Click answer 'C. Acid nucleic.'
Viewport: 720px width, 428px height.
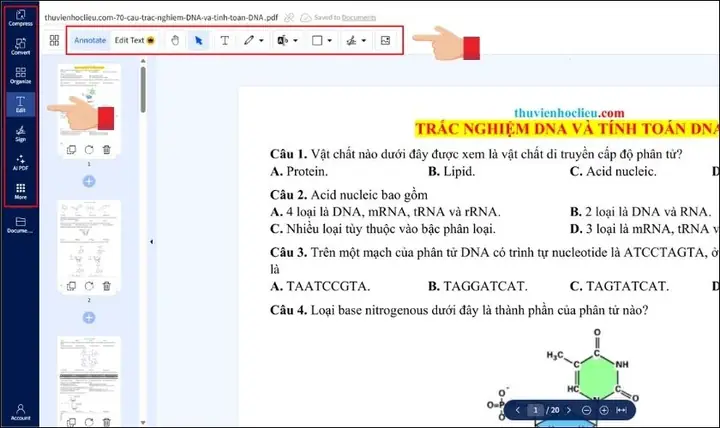tap(613, 171)
